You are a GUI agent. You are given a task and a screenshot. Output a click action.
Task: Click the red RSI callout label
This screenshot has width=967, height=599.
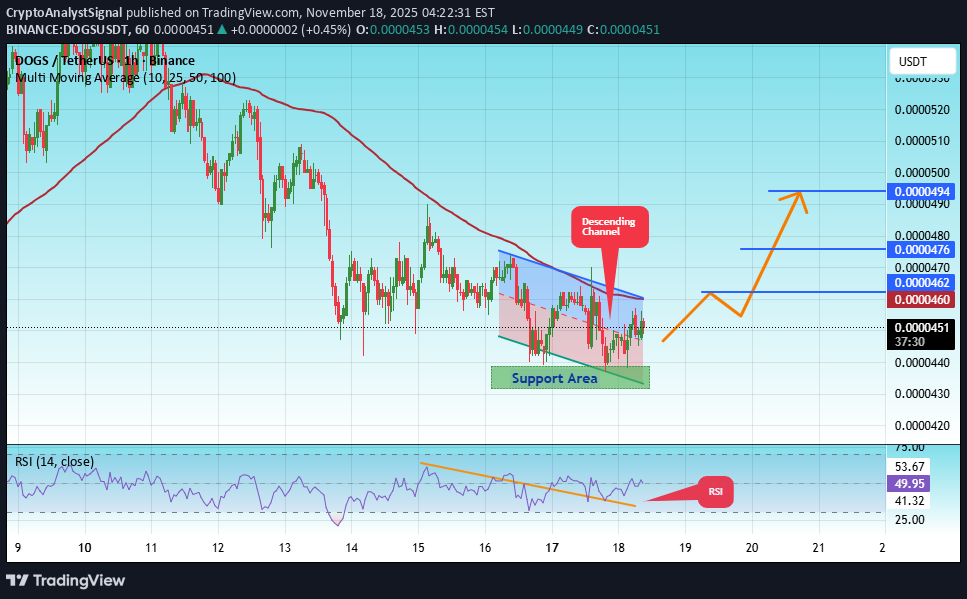[715, 491]
